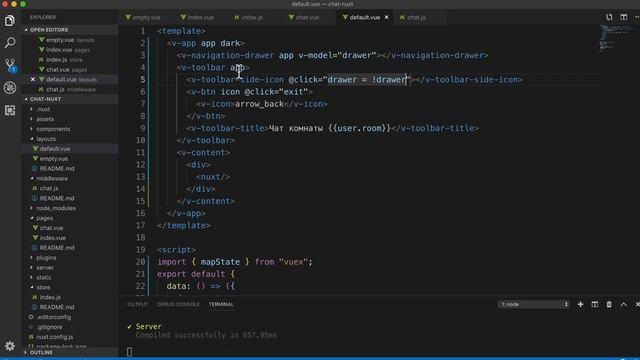Select the TERMINAL panel tab
Screen dimensions: 640x360
coord(221,304)
